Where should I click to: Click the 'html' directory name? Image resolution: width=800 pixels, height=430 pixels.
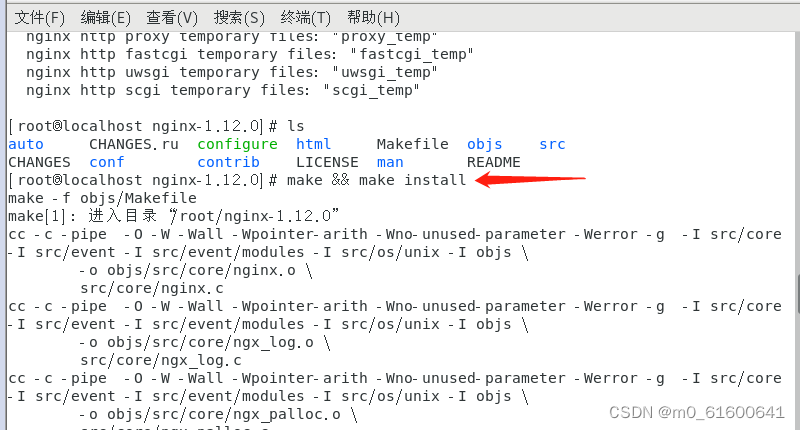[313, 144]
